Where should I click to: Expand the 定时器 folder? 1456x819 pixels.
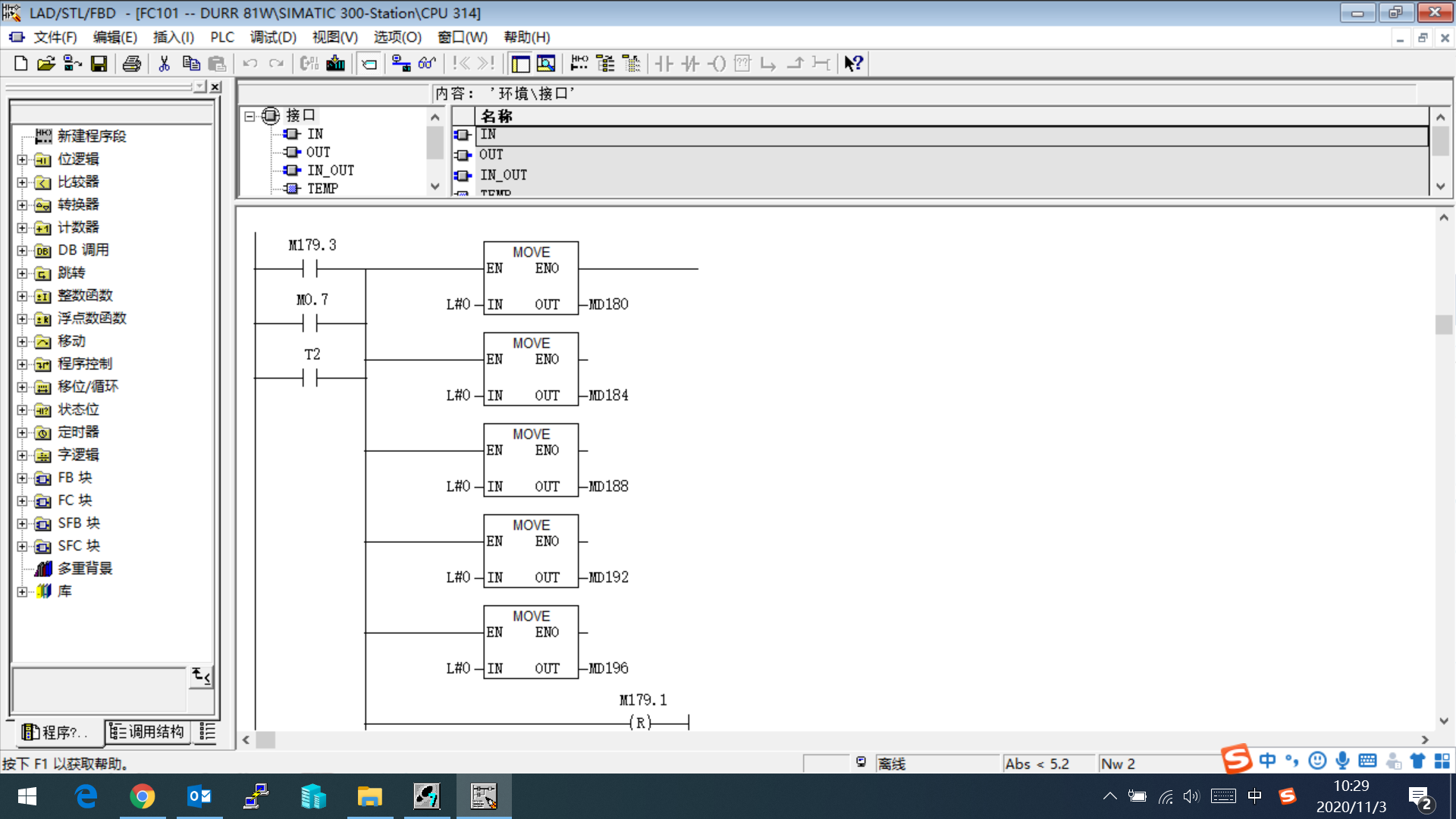[22, 432]
